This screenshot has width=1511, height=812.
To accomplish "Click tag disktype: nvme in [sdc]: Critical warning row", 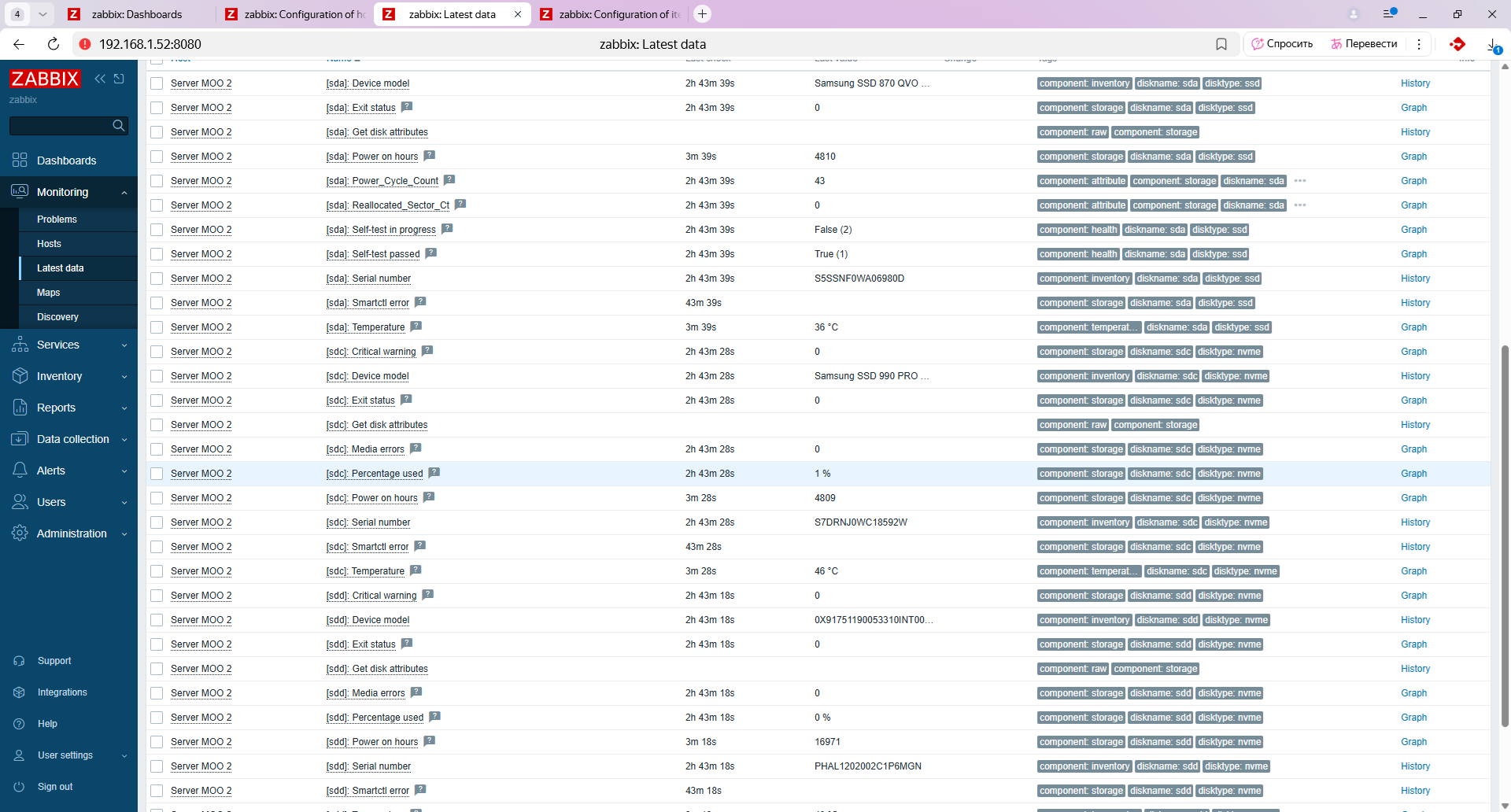I will pyautogui.click(x=1229, y=352).
